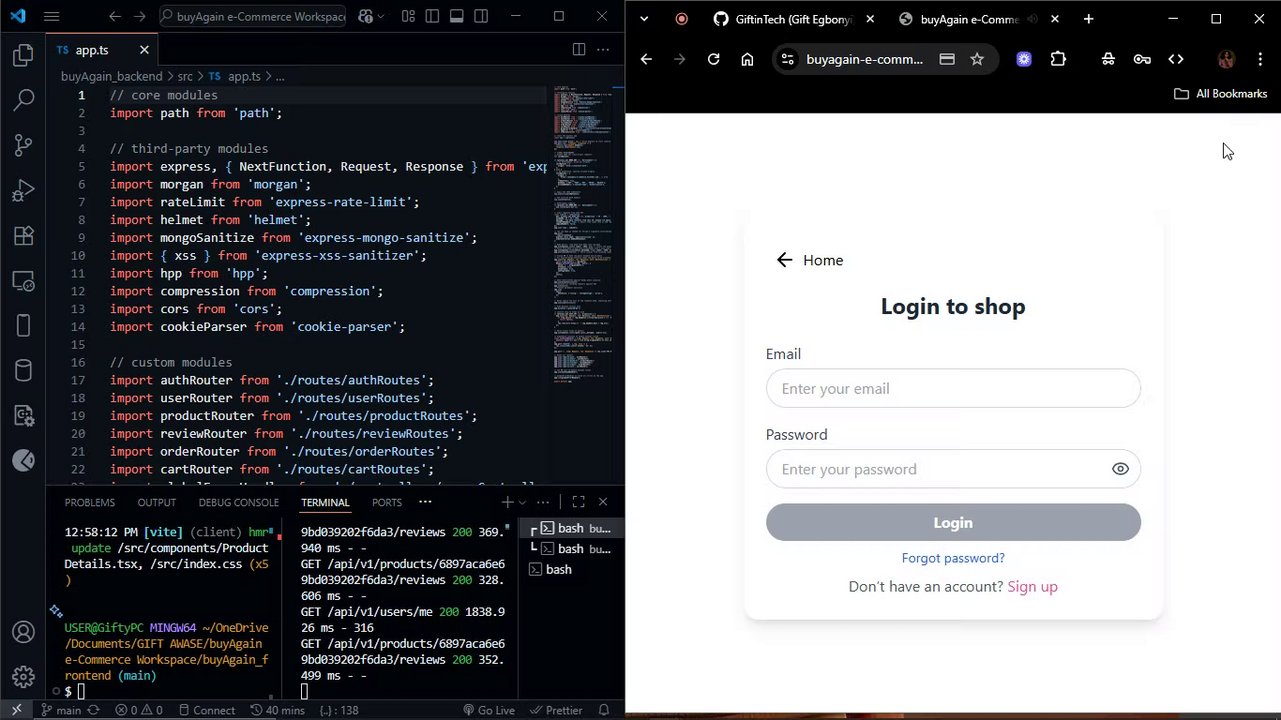This screenshot has width=1281, height=720.
Task: Open the remote window status bar button
Action: click(16, 710)
